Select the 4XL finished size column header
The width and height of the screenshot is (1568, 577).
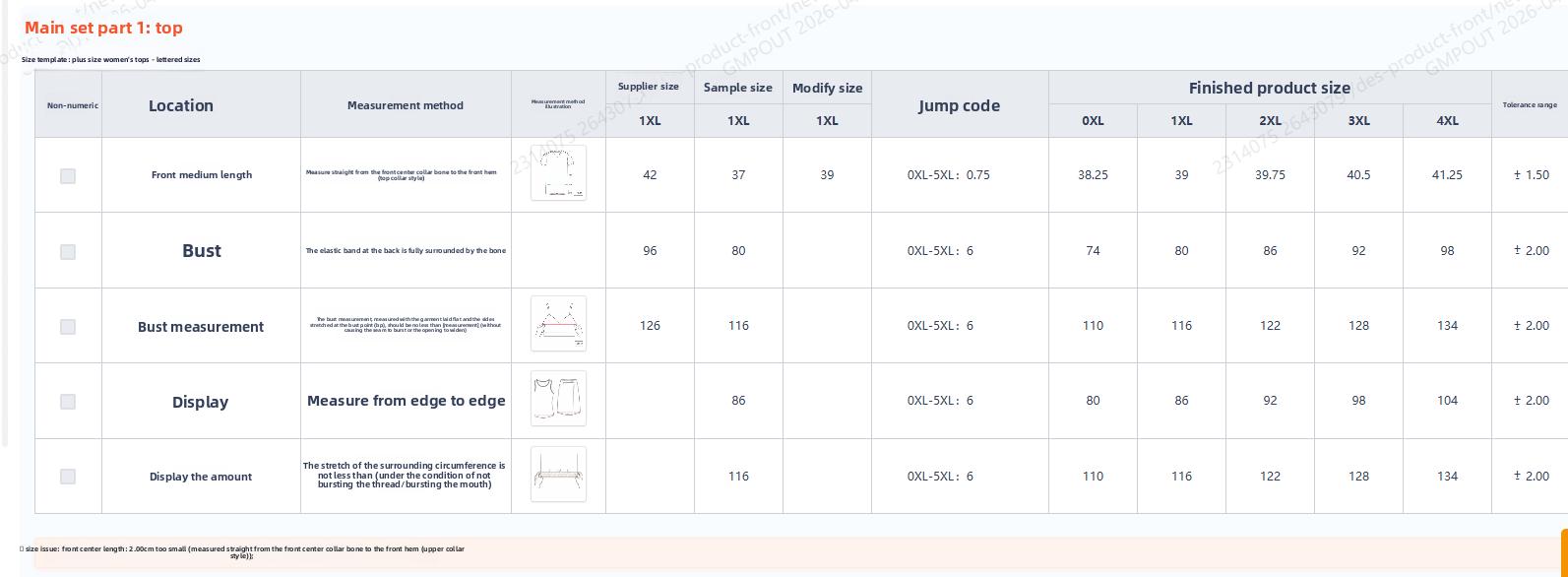(x=1447, y=121)
